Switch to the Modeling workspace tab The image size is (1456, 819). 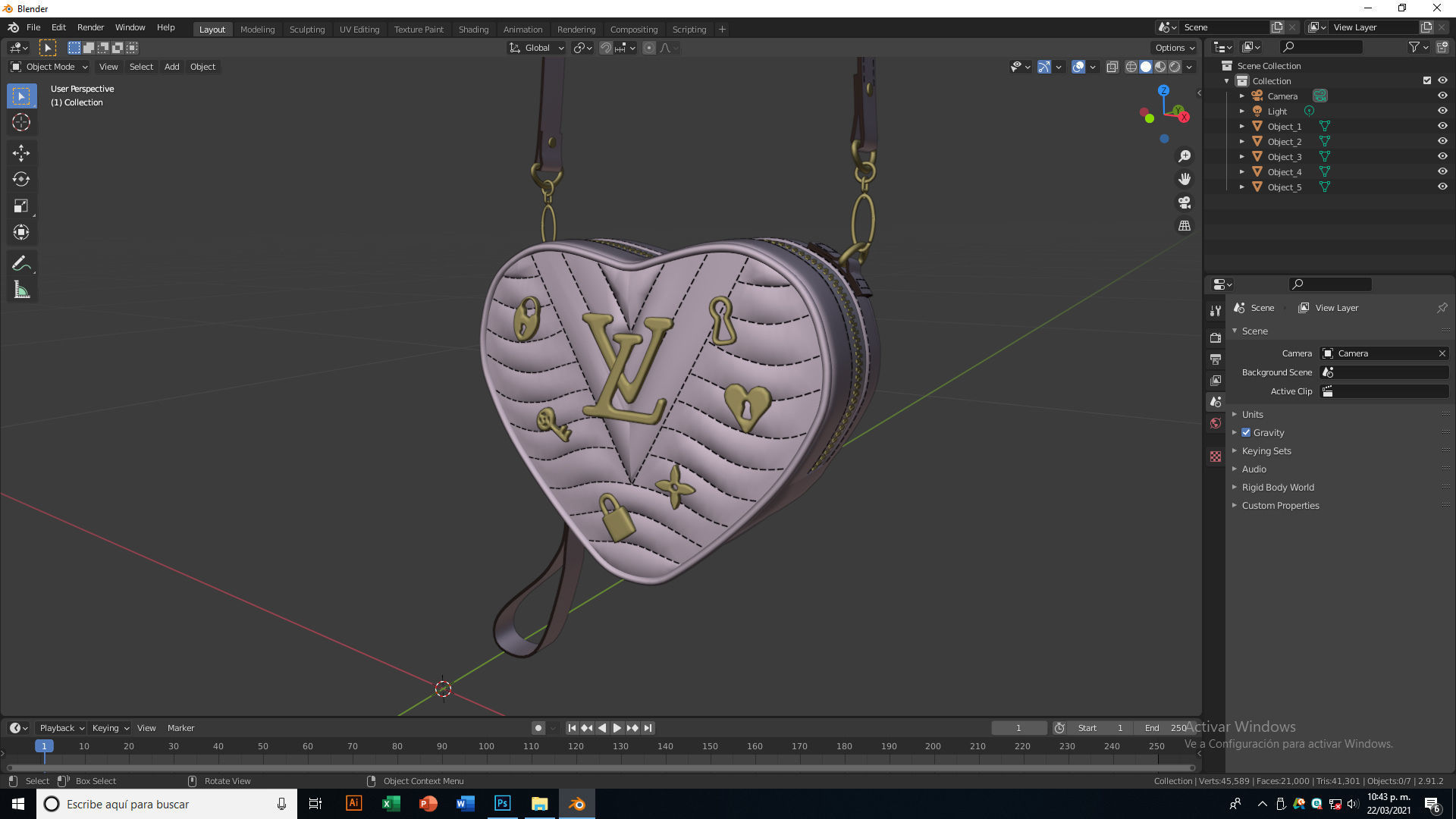coord(257,30)
